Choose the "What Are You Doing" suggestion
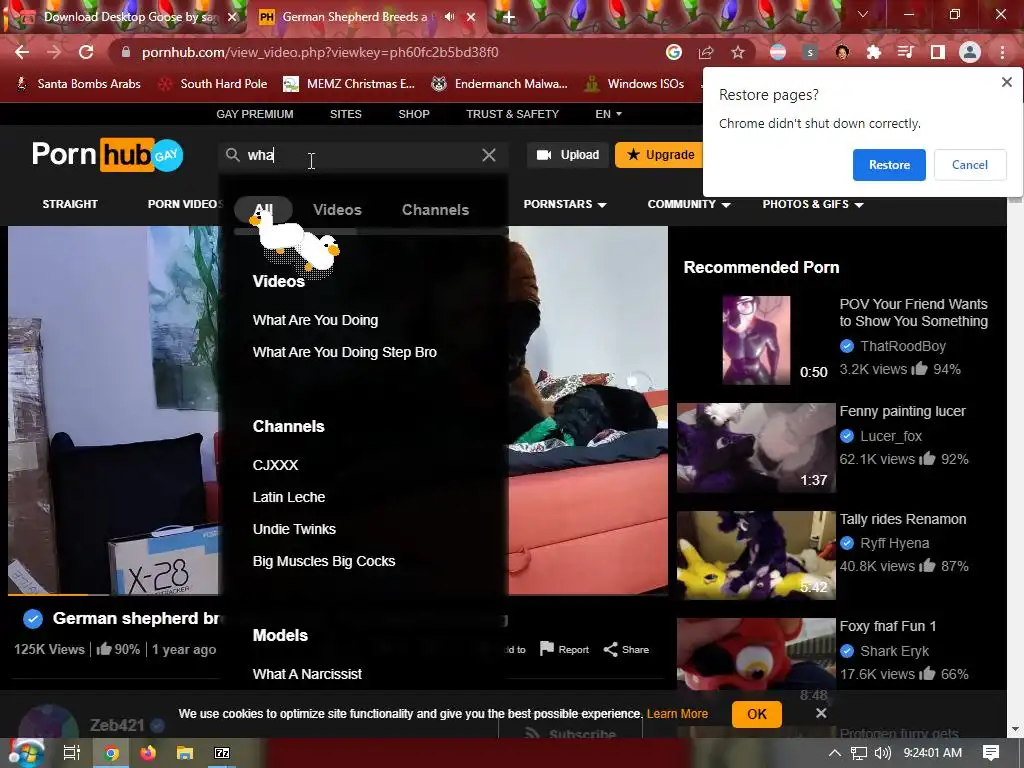The width and height of the screenshot is (1024, 768). coord(315,320)
